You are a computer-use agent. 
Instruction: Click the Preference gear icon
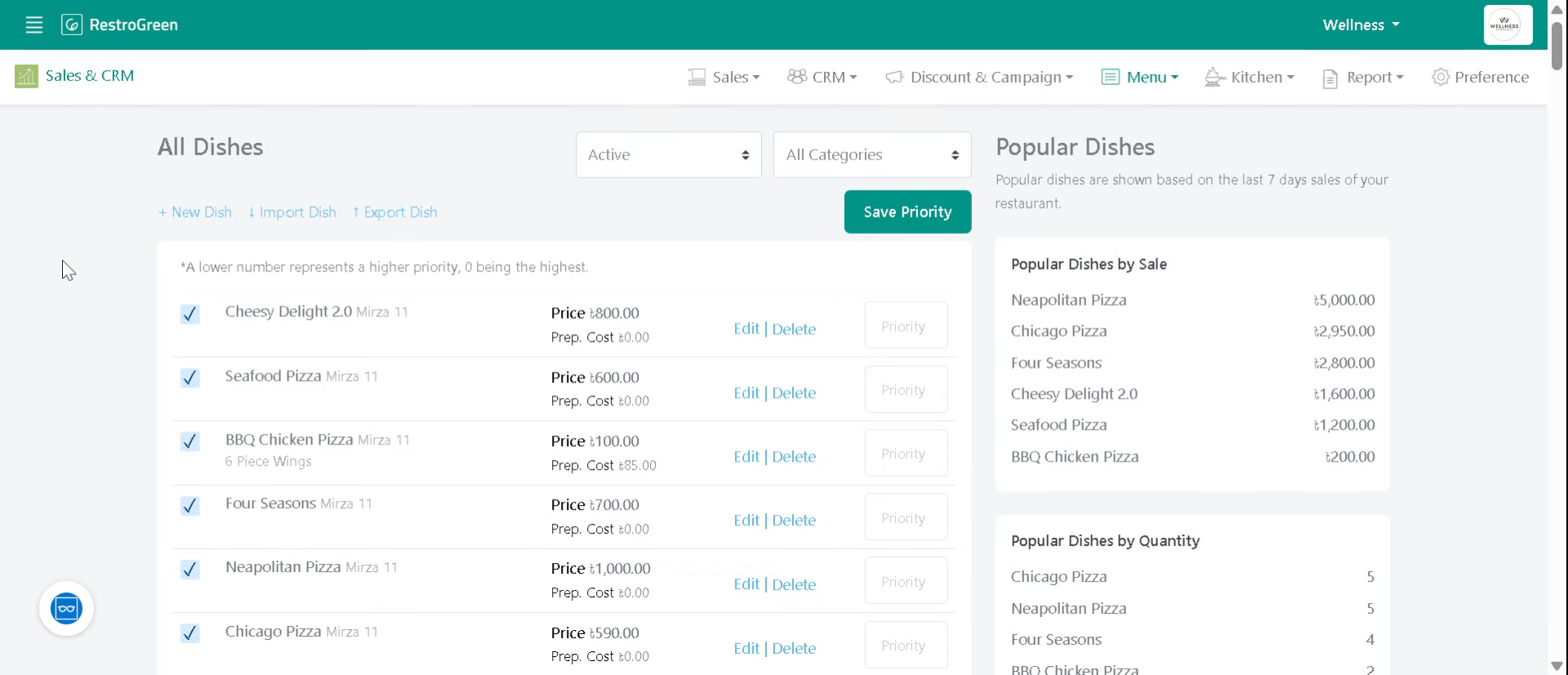(x=1441, y=77)
